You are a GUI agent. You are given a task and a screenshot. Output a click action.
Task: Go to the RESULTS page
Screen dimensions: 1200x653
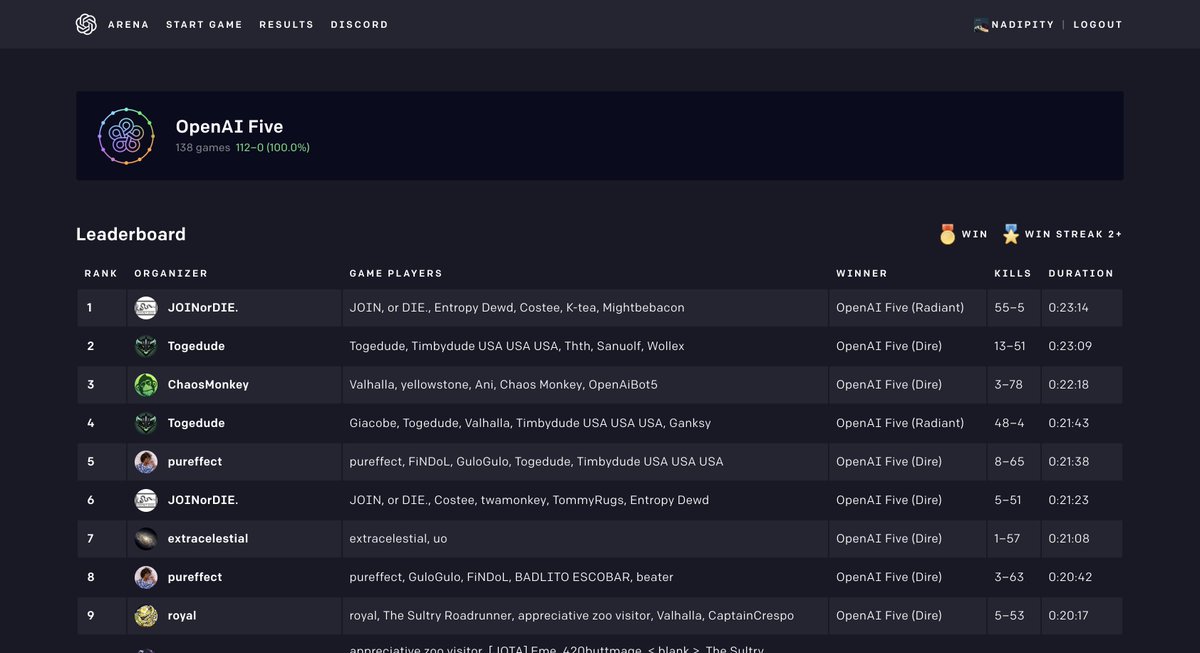(x=286, y=24)
